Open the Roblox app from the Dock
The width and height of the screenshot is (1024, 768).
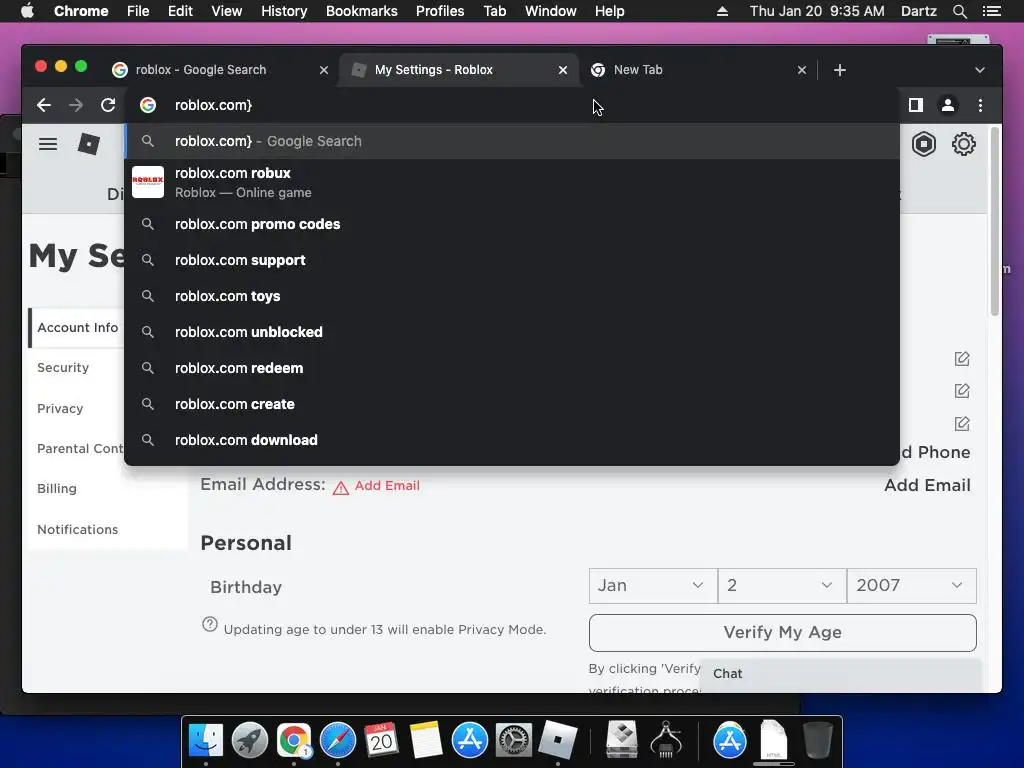[558, 741]
